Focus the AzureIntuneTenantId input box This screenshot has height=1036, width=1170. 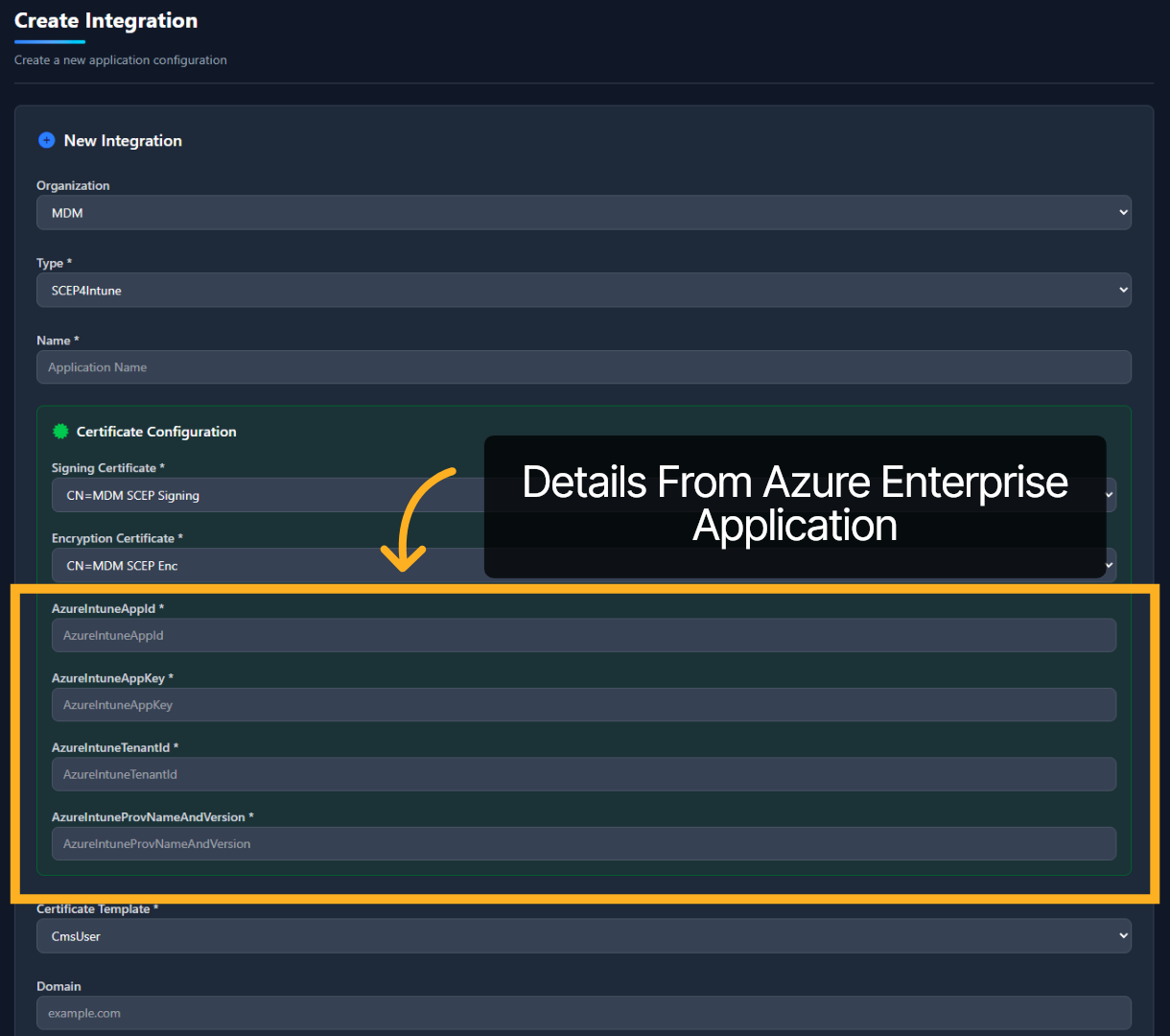[584, 774]
